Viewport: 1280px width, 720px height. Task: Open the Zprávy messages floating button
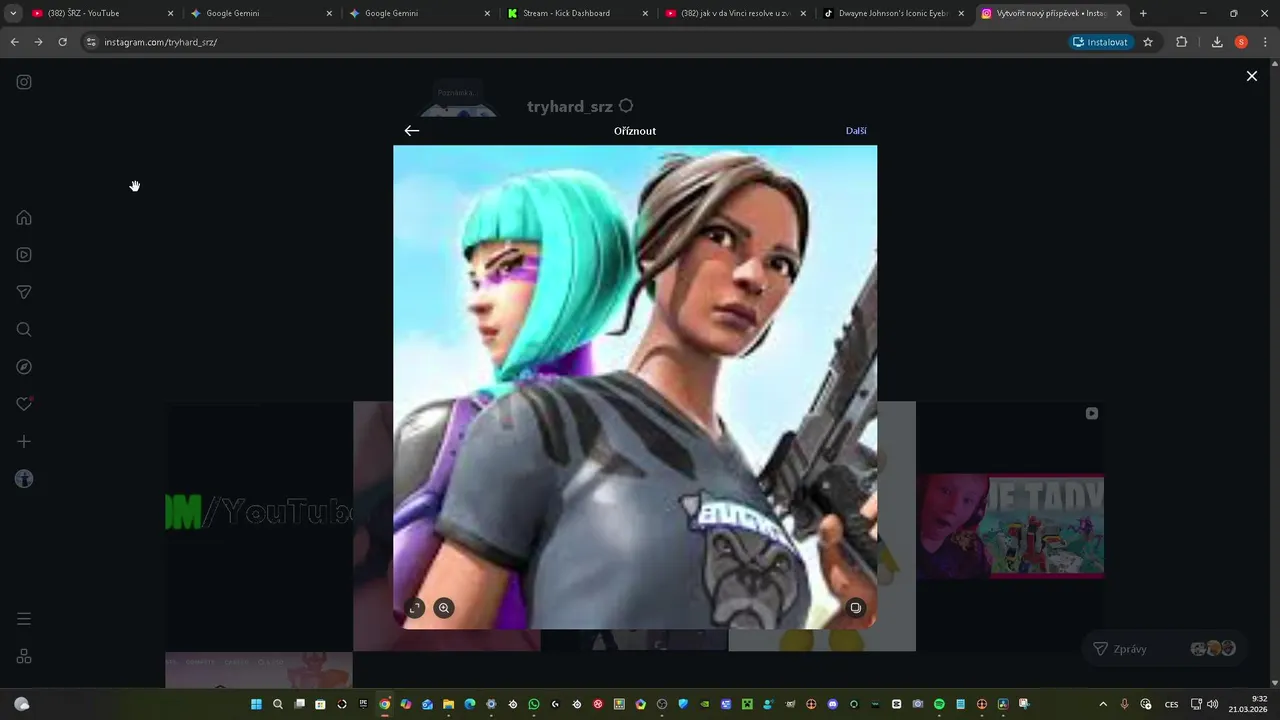1164,649
